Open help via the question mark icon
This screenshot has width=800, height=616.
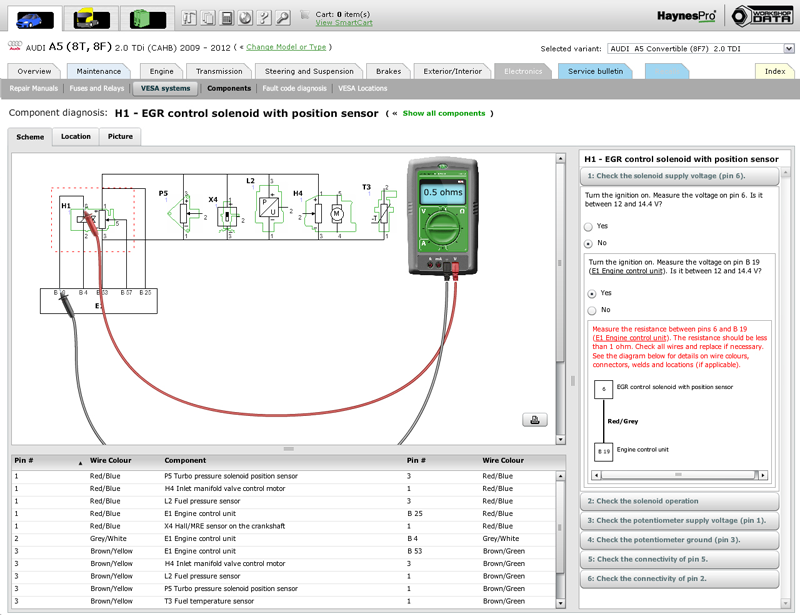tap(264, 18)
